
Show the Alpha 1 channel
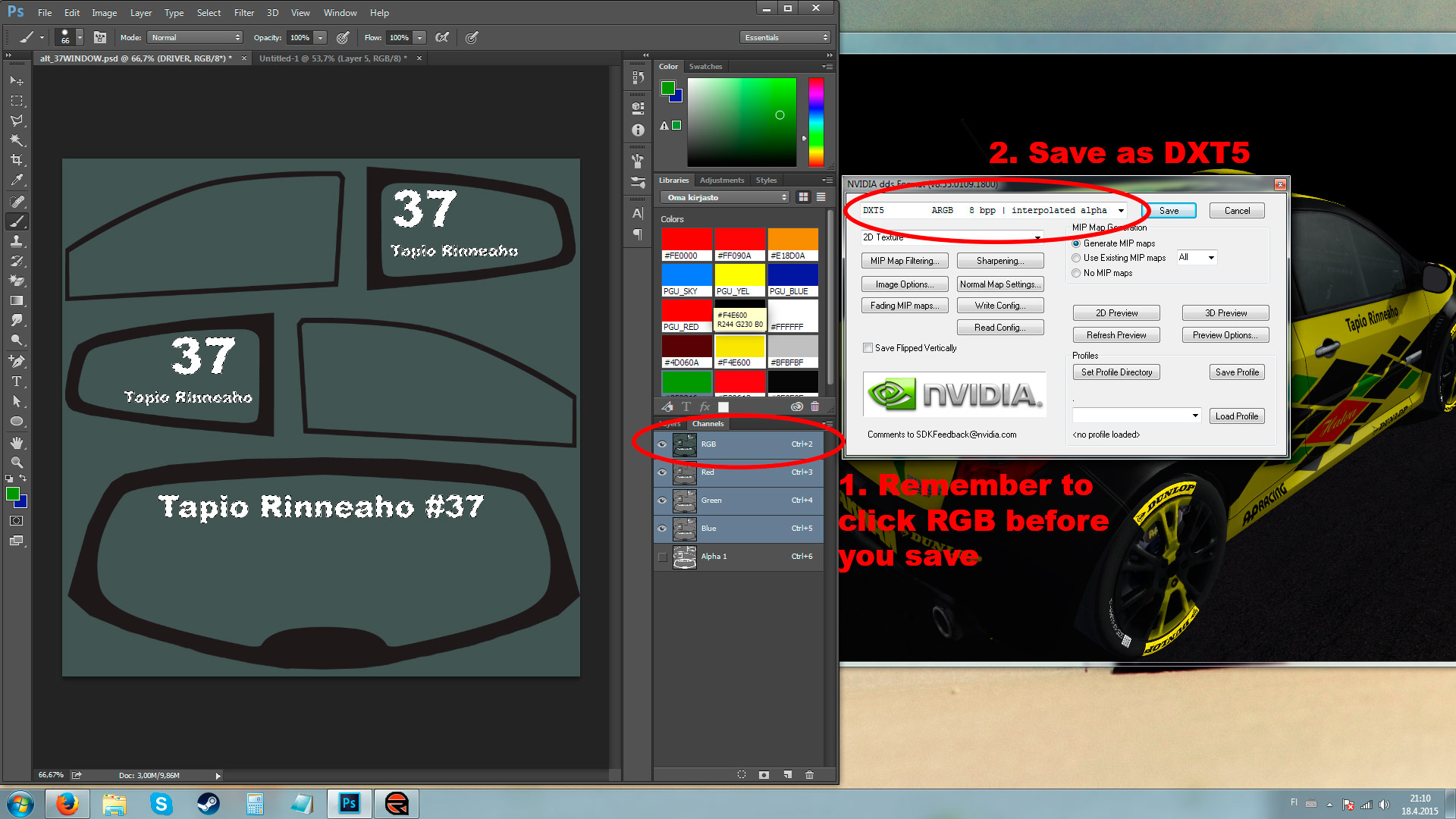click(662, 557)
